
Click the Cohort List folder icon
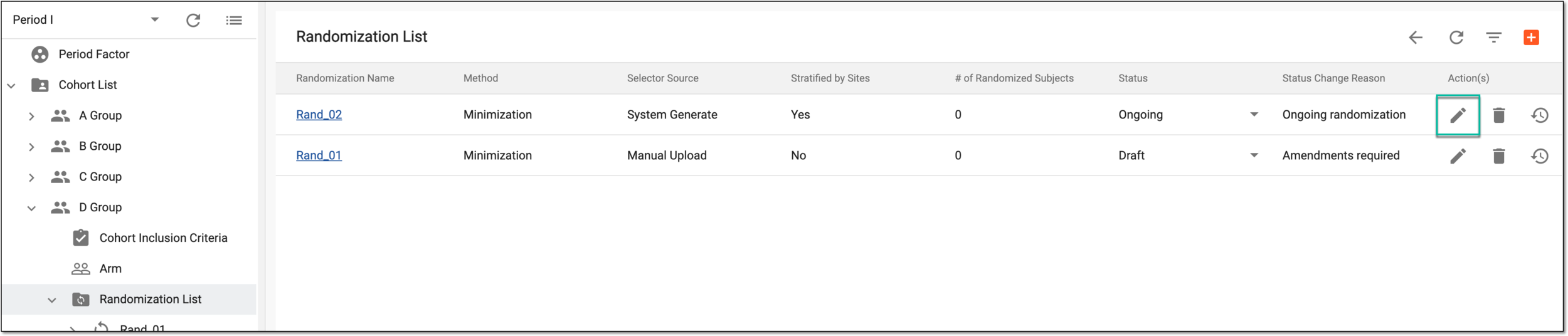[40, 85]
